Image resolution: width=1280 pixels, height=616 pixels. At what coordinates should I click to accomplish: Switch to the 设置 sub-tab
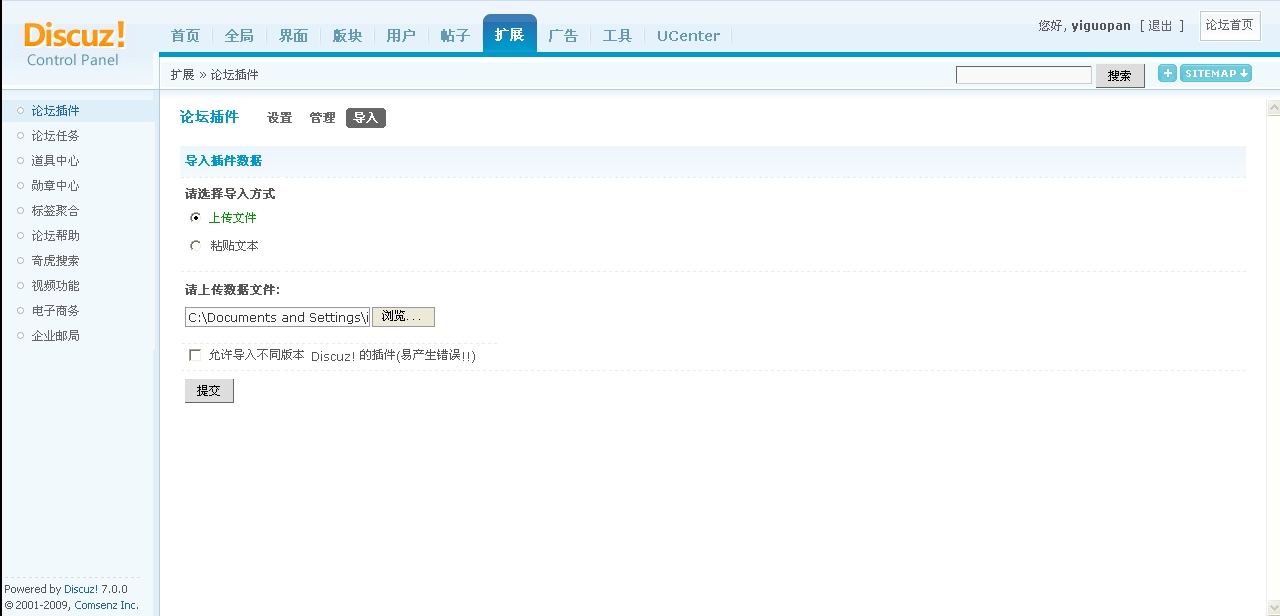pos(279,118)
